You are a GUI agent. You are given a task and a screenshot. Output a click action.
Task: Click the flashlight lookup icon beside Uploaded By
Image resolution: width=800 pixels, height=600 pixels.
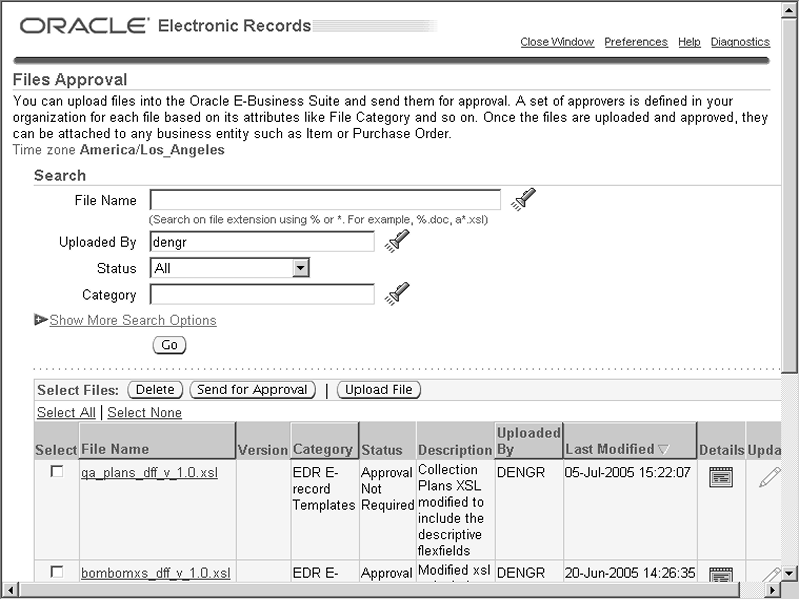tap(397, 241)
